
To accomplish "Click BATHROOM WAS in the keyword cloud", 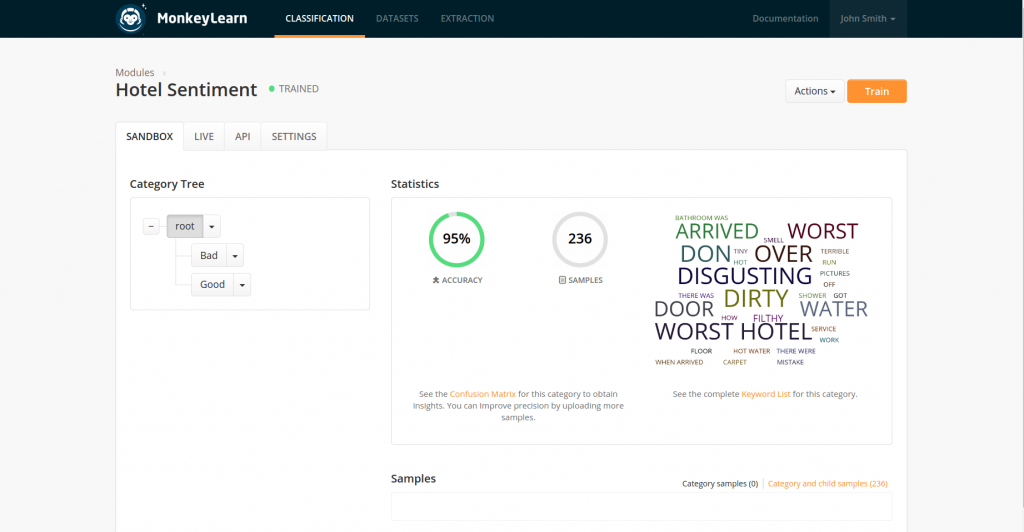I will point(701,218).
